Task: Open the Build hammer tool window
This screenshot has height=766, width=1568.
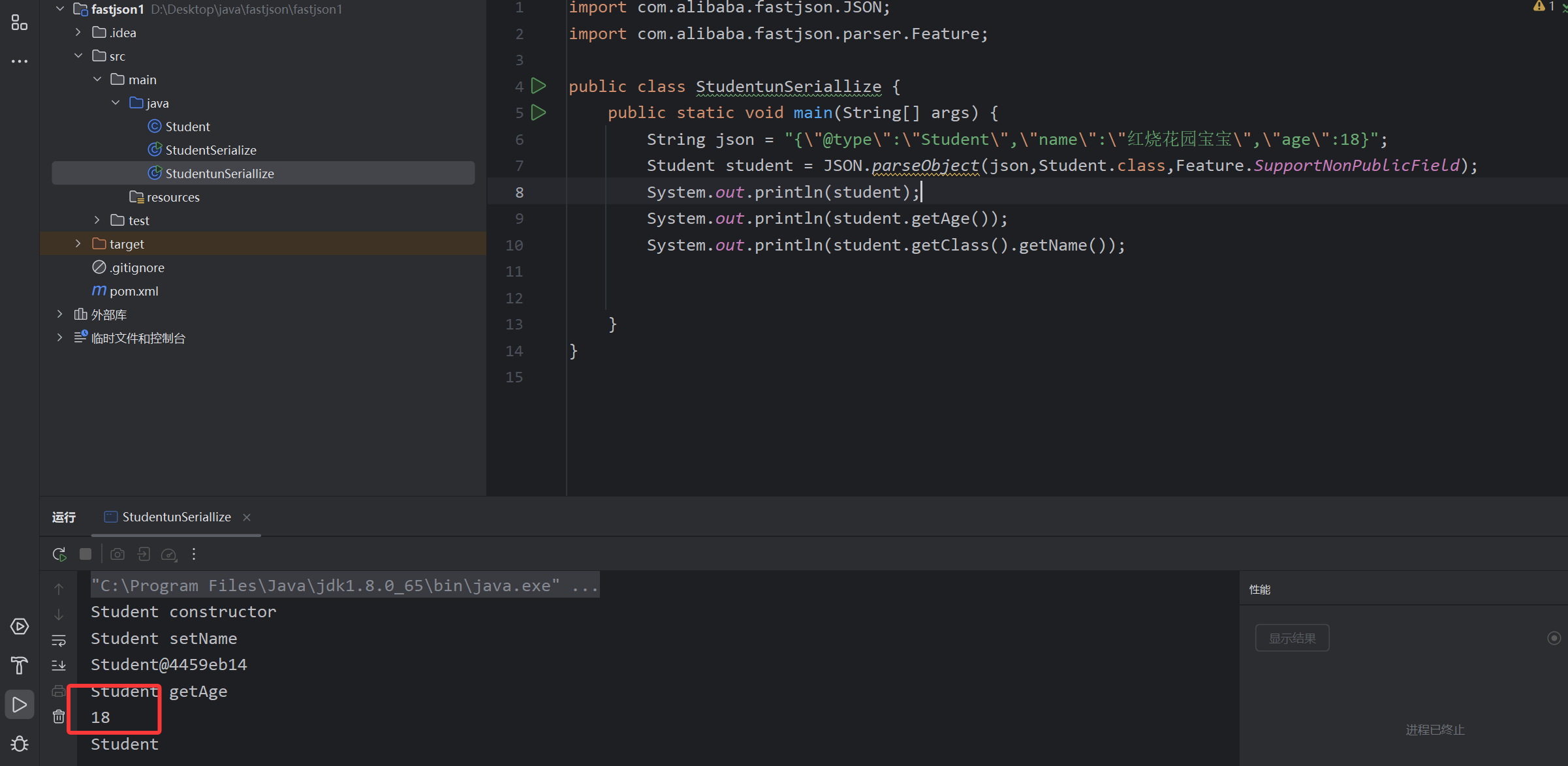Action: [x=20, y=666]
